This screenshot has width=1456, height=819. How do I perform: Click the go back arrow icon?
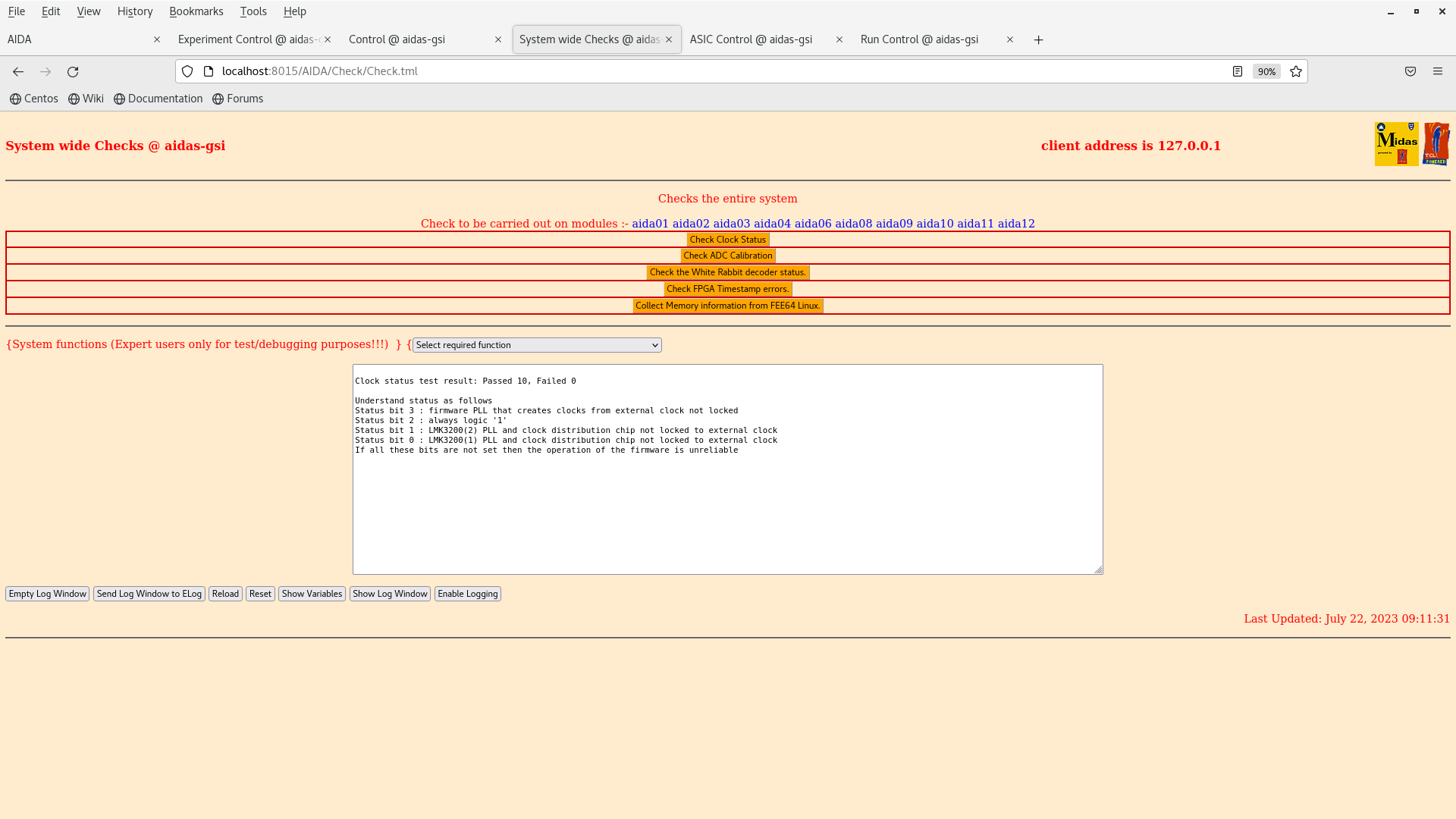coord(18,71)
